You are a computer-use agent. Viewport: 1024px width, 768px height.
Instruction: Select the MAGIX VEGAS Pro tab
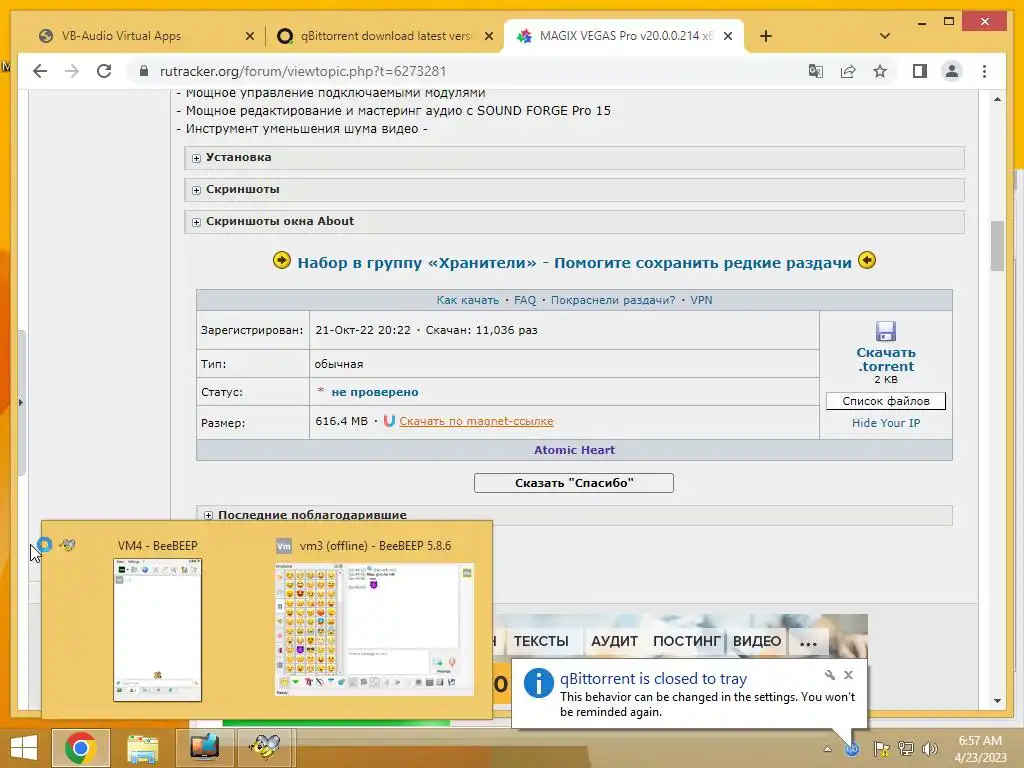pyautogui.click(x=626, y=36)
